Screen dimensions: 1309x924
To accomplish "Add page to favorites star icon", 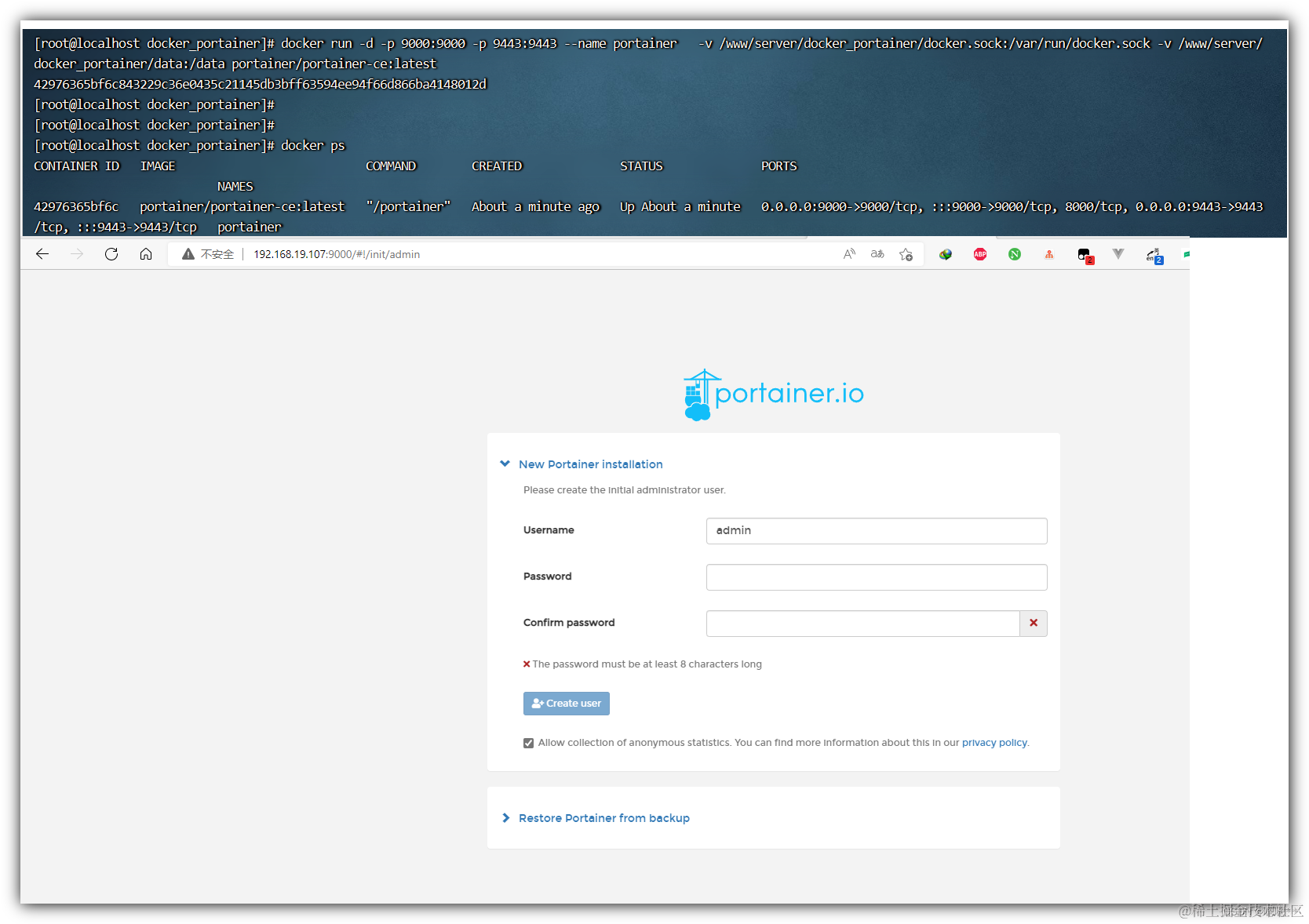I will click(906, 254).
